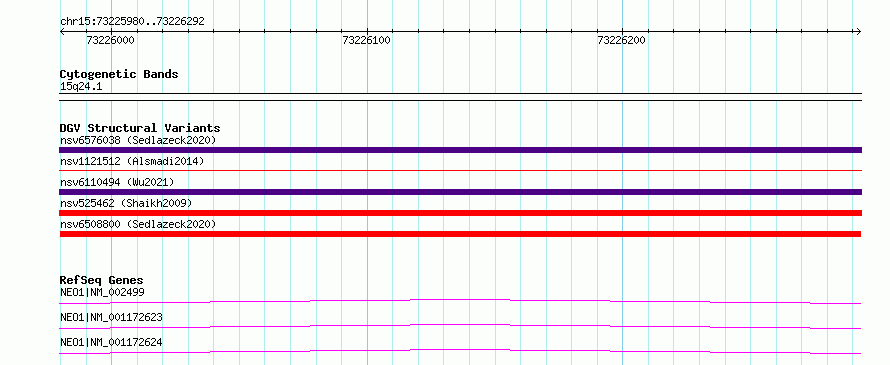Select the NEO1|NM_002499 magenta gene line
Image resolution: width=890 pixels, height=365 pixels.
pyautogui.click(x=460, y=301)
